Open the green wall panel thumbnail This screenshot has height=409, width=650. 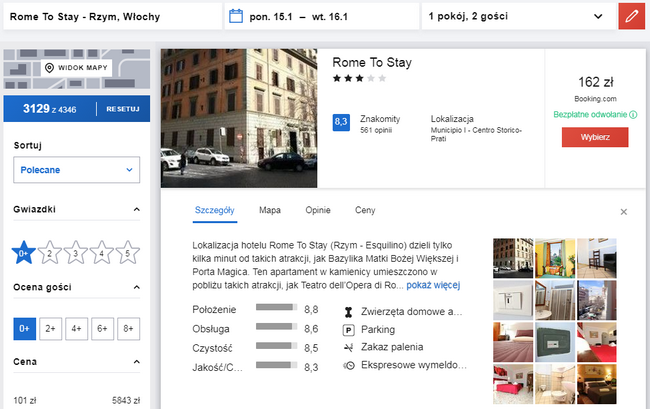(x=555, y=343)
